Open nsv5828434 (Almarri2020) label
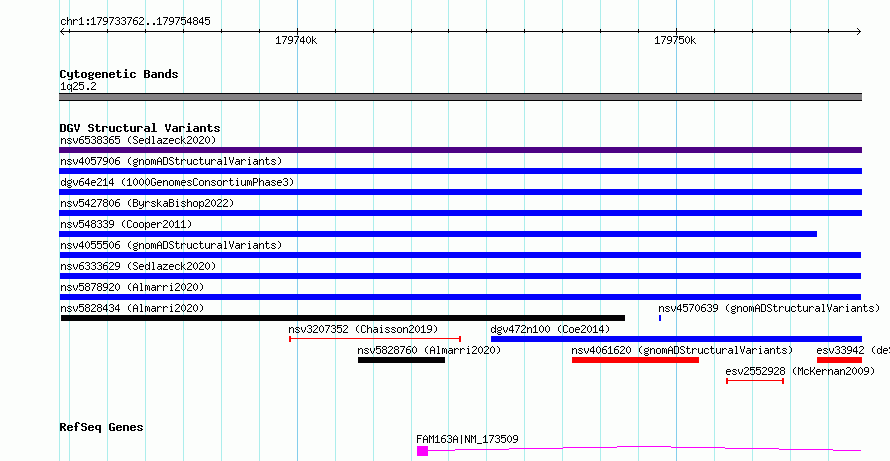 pos(132,308)
